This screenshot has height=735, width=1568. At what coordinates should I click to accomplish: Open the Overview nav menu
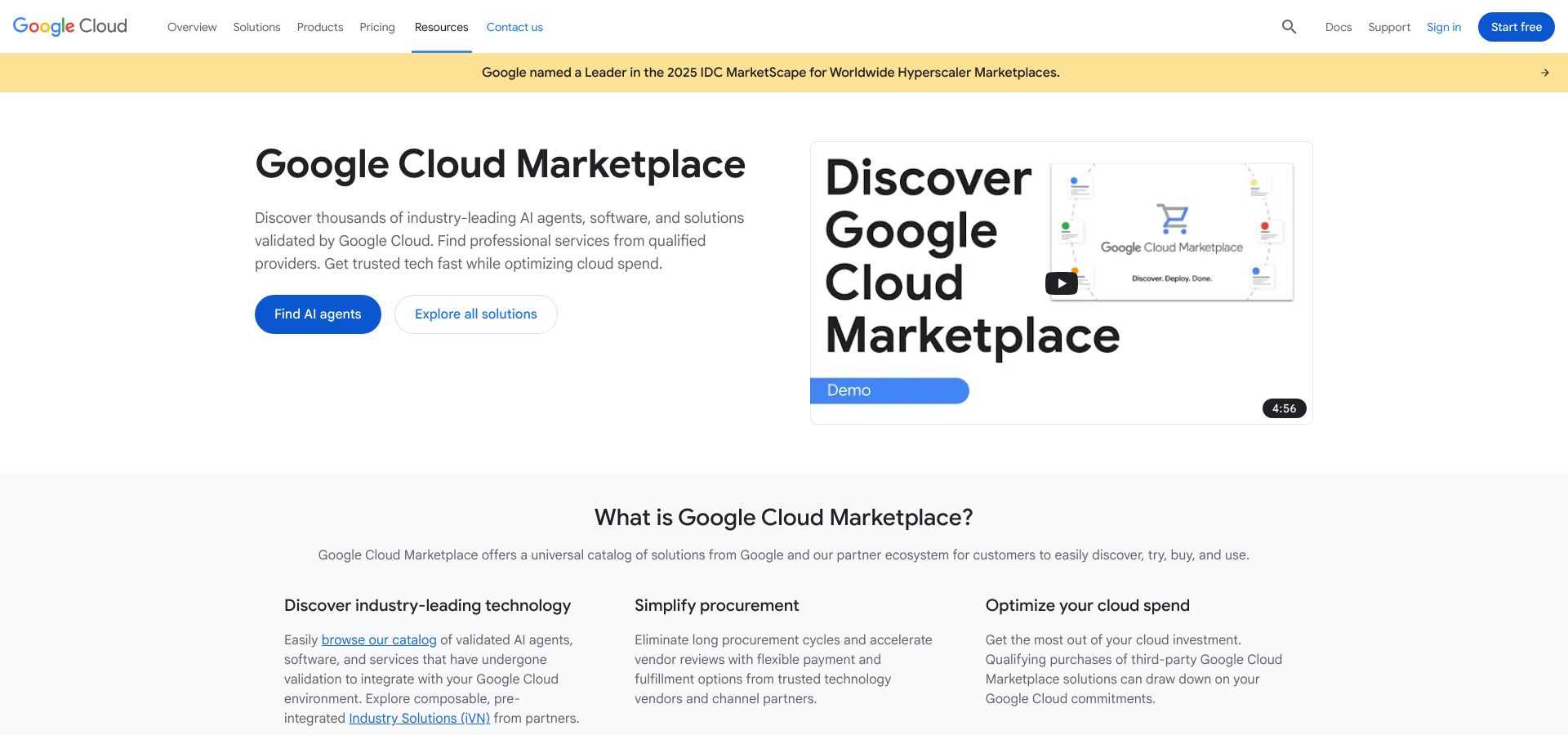point(192,27)
